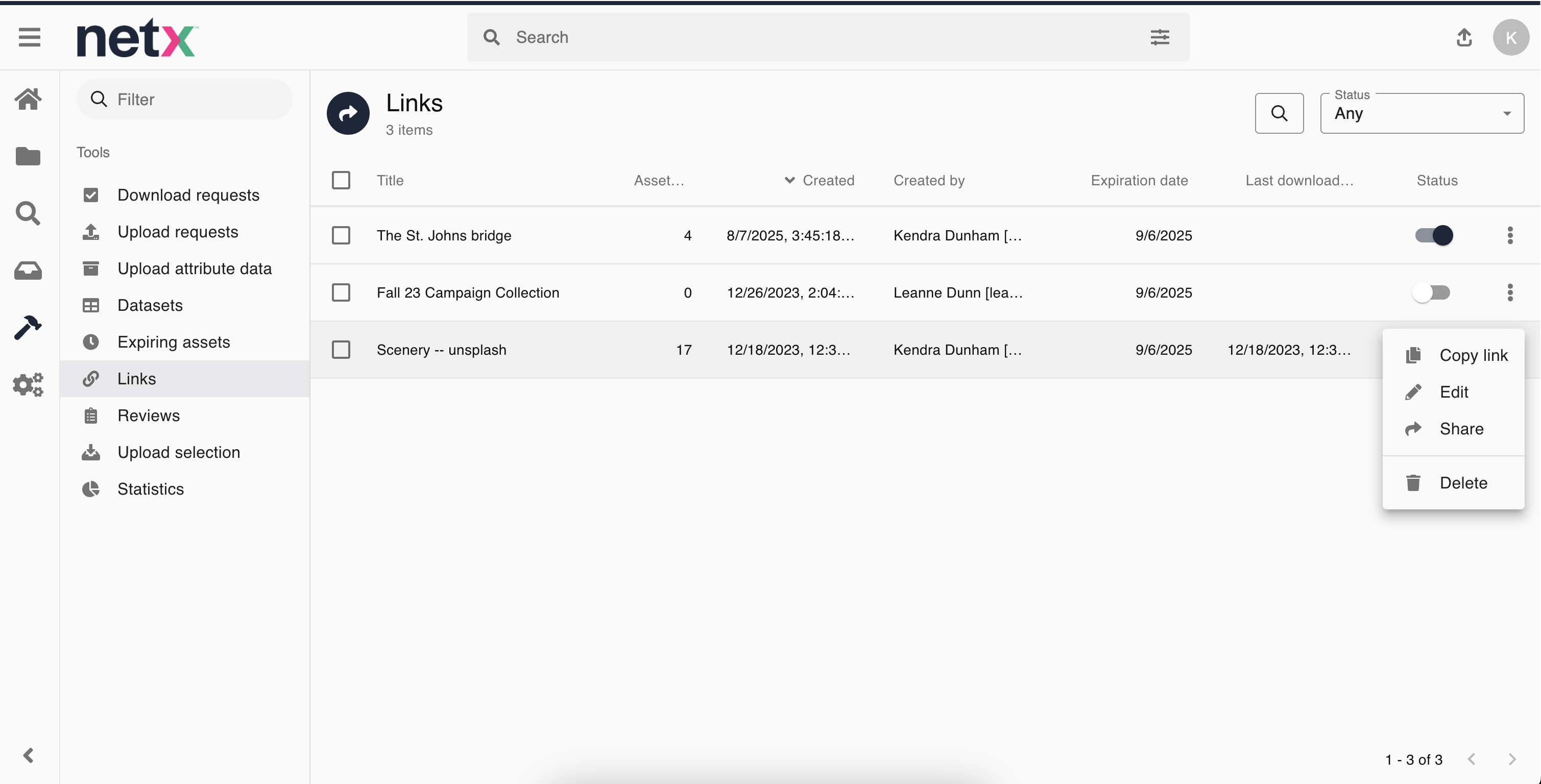Disable The St. Johns bridge link toggle
Screen dimensions: 1541x784
pyautogui.click(x=1433, y=236)
